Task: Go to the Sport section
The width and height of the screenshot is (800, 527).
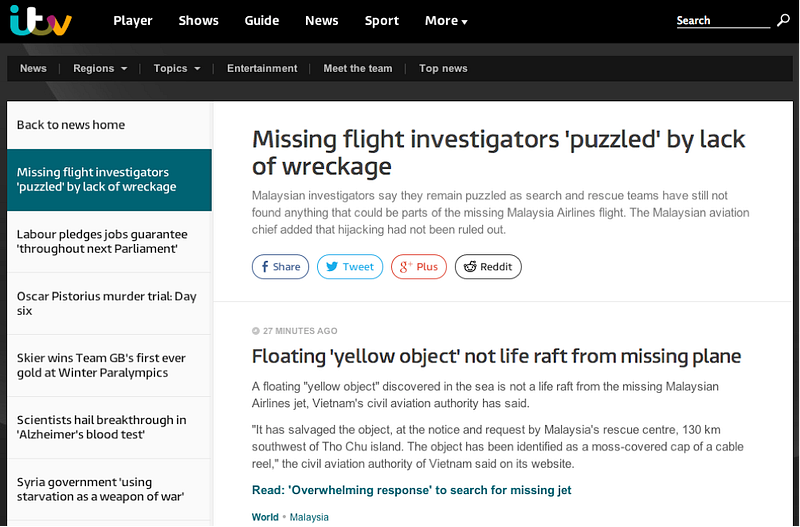Action: tap(382, 21)
